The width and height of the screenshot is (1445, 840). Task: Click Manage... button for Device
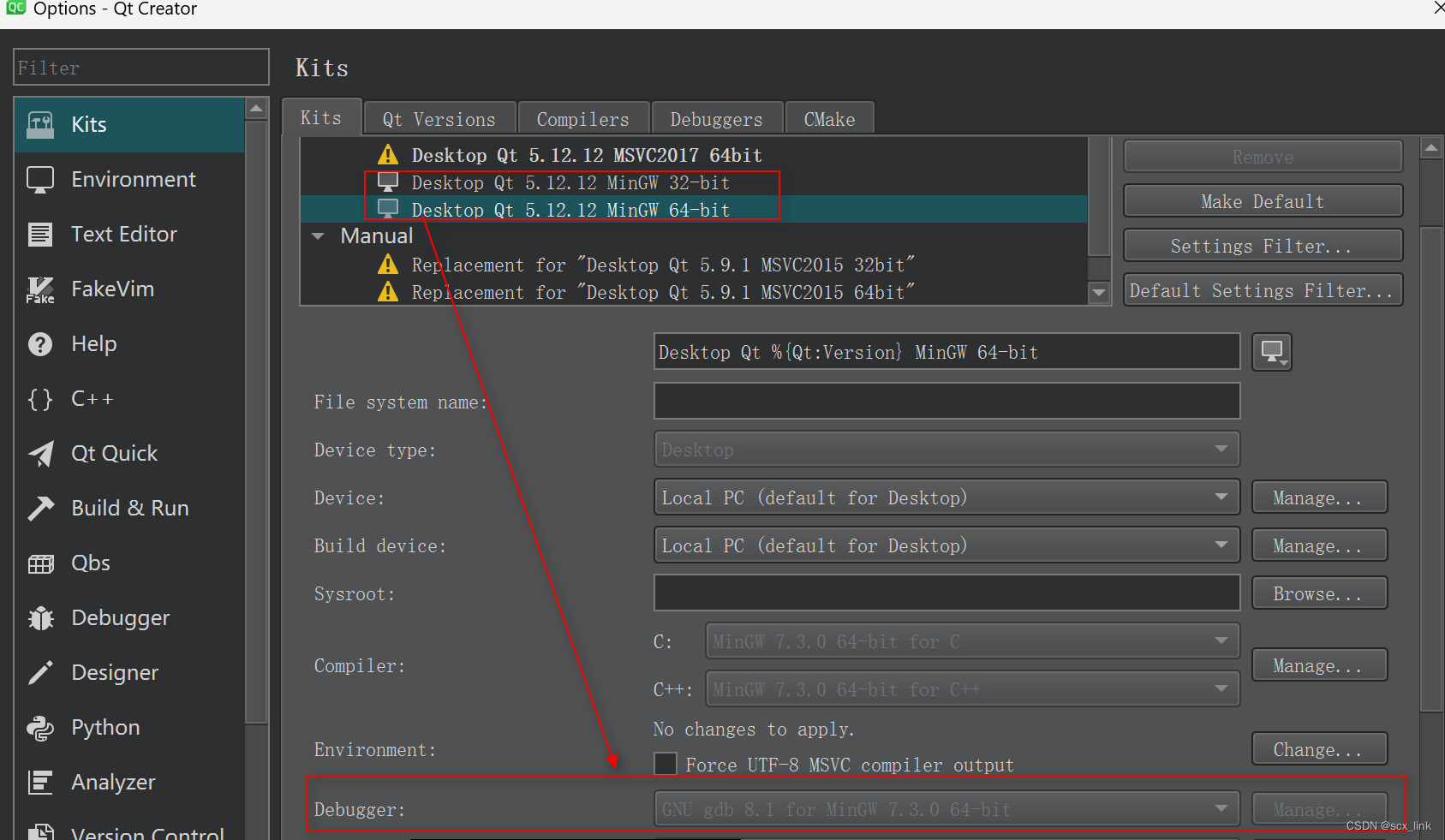click(x=1319, y=497)
